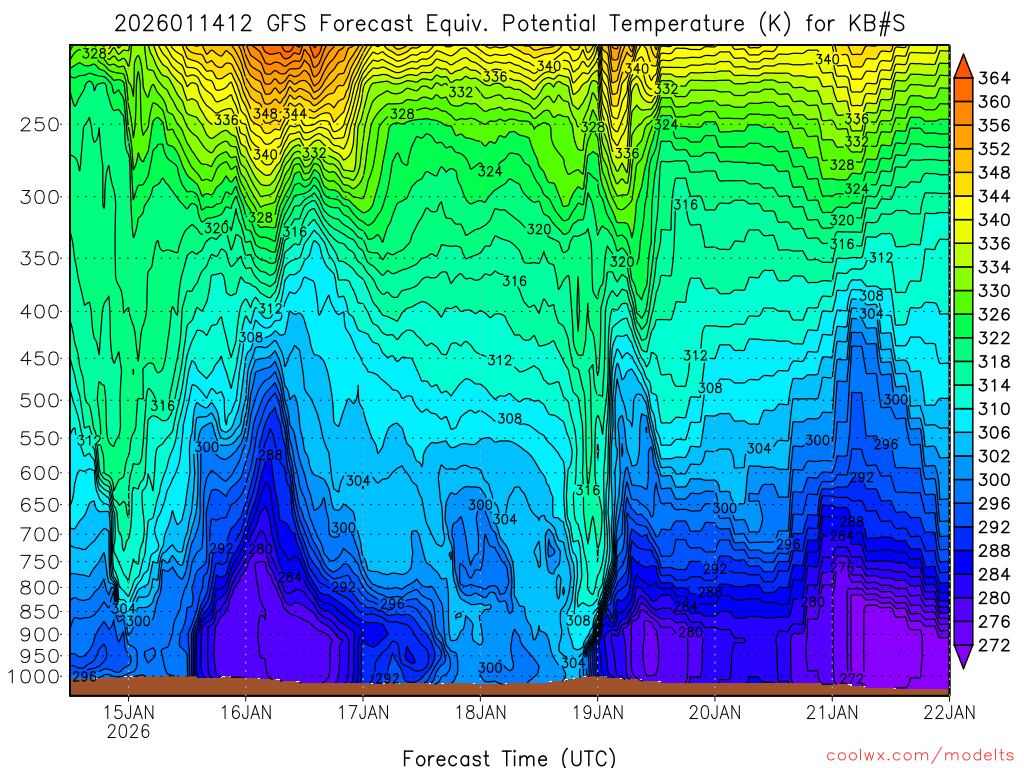Viewport: 1024px width, 768px height.
Task: Select the 15JAN date label on x-axis
Action: click(x=129, y=712)
